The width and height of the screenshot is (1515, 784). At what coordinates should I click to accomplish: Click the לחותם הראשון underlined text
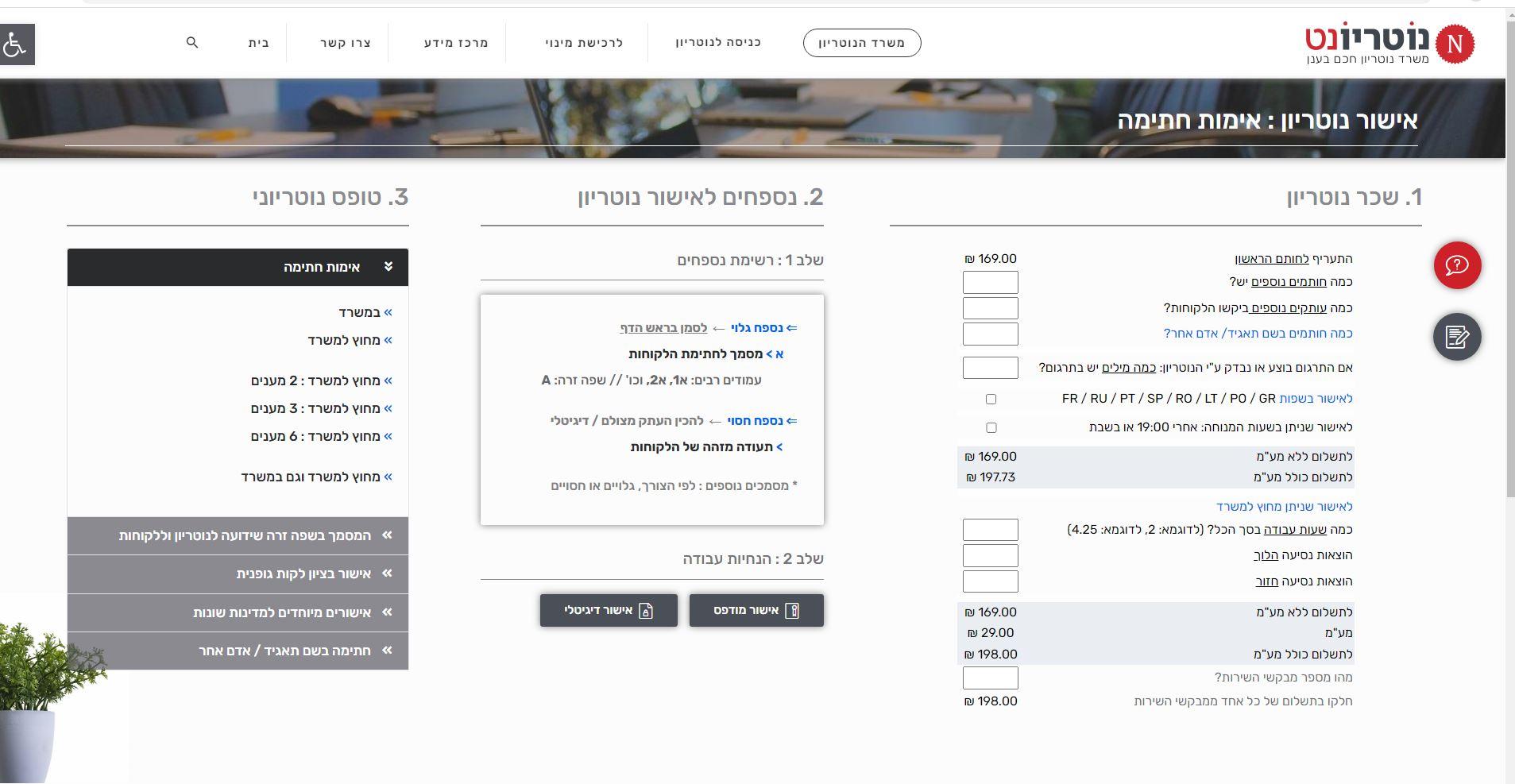click(1272, 259)
